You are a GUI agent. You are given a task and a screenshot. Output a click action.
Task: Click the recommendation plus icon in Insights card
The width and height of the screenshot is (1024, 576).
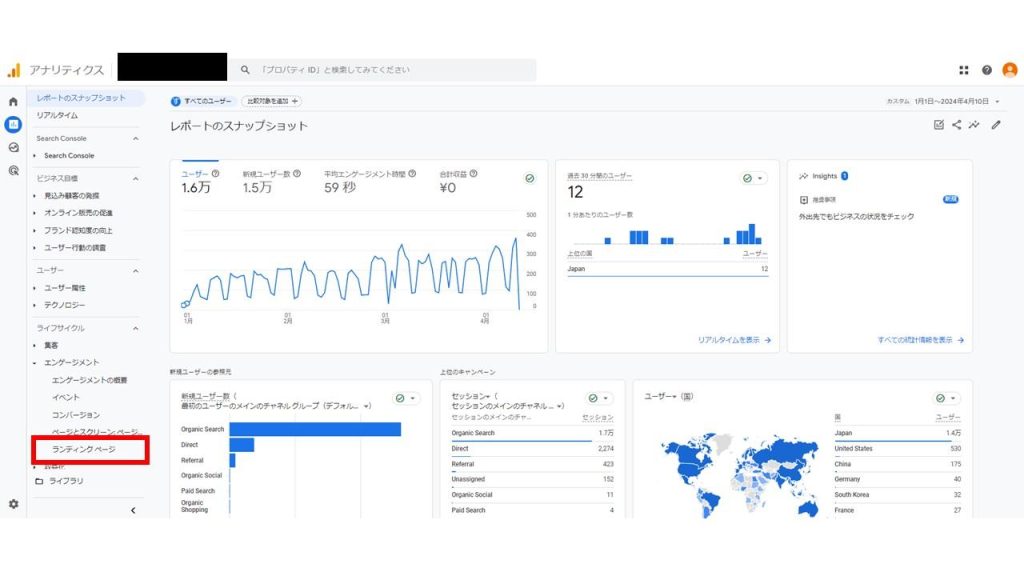pyautogui.click(x=804, y=200)
